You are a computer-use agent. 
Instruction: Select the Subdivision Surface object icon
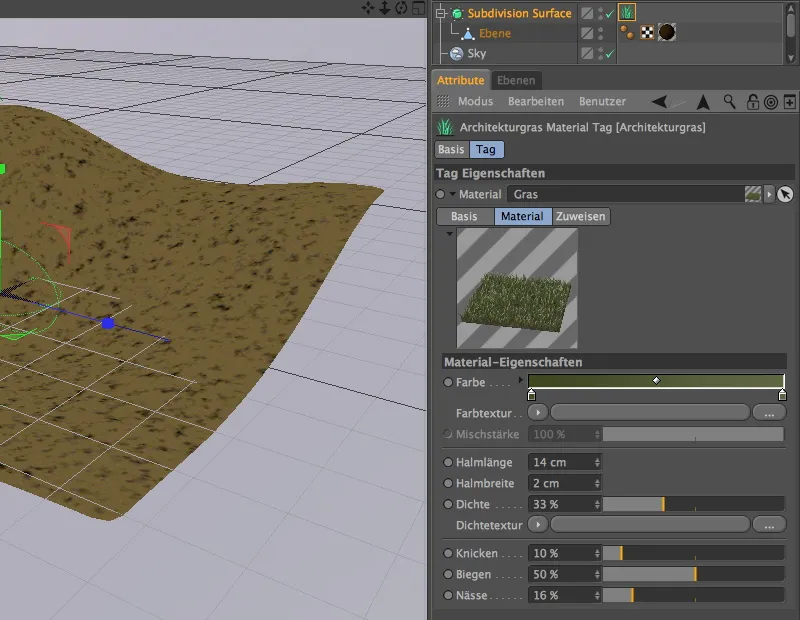point(458,11)
